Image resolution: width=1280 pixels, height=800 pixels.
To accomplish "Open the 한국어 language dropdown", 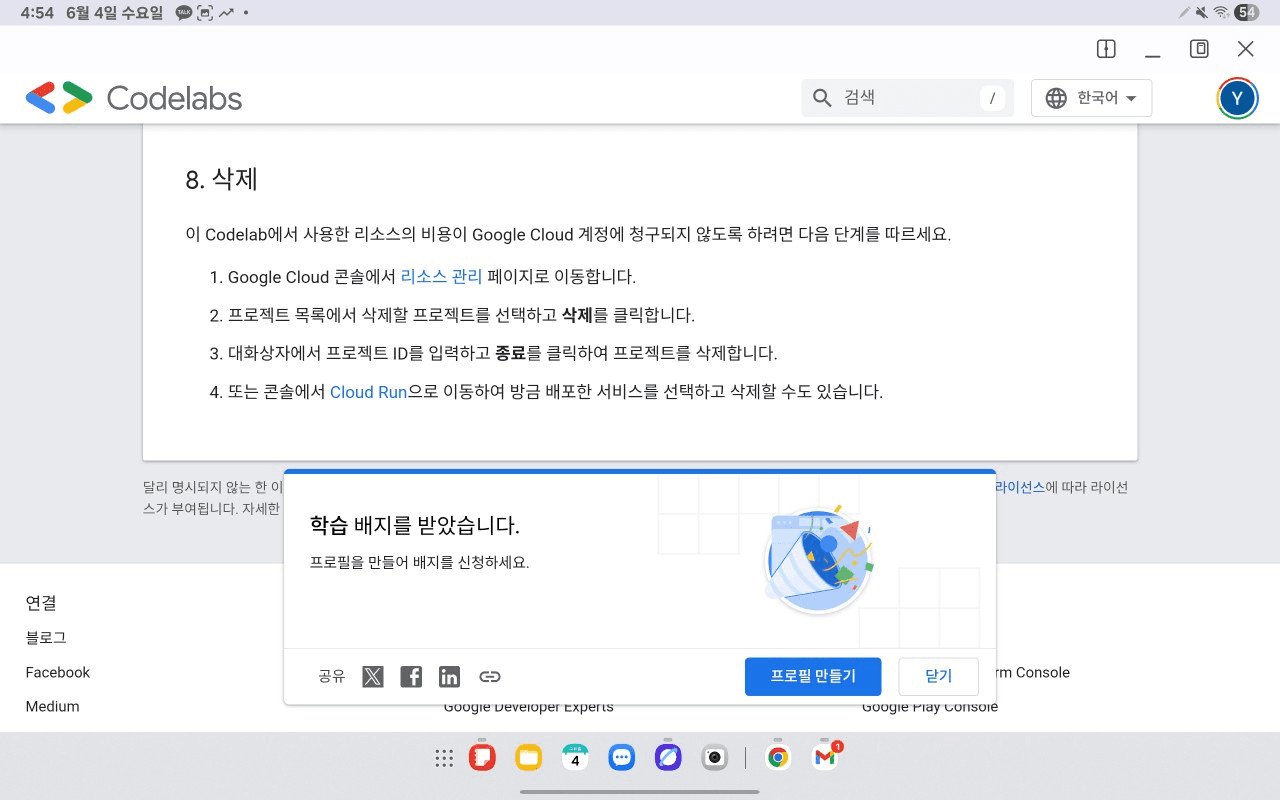I will tap(1091, 98).
